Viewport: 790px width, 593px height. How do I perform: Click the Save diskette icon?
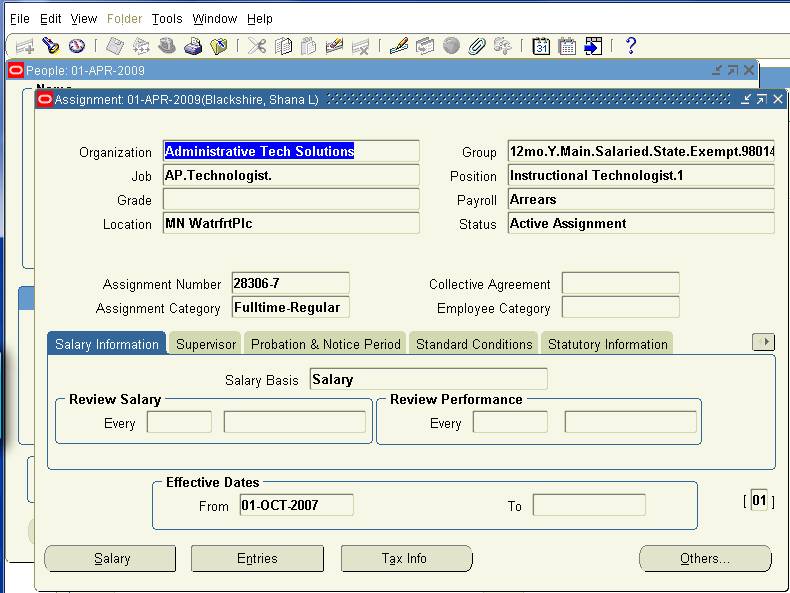click(x=115, y=46)
